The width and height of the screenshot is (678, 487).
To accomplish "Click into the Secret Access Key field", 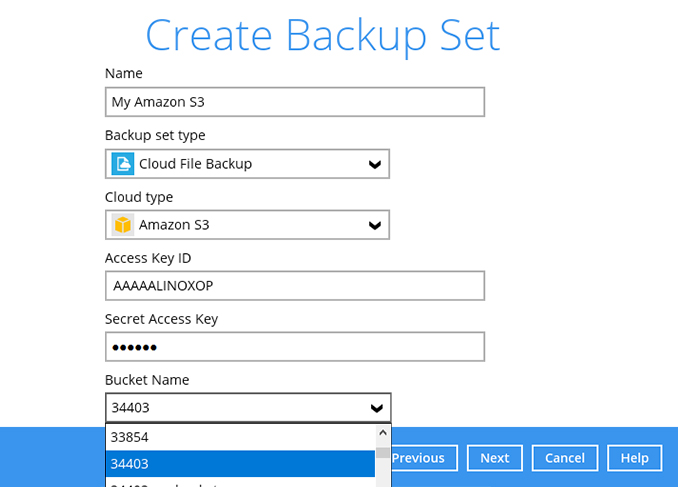I will [294, 347].
